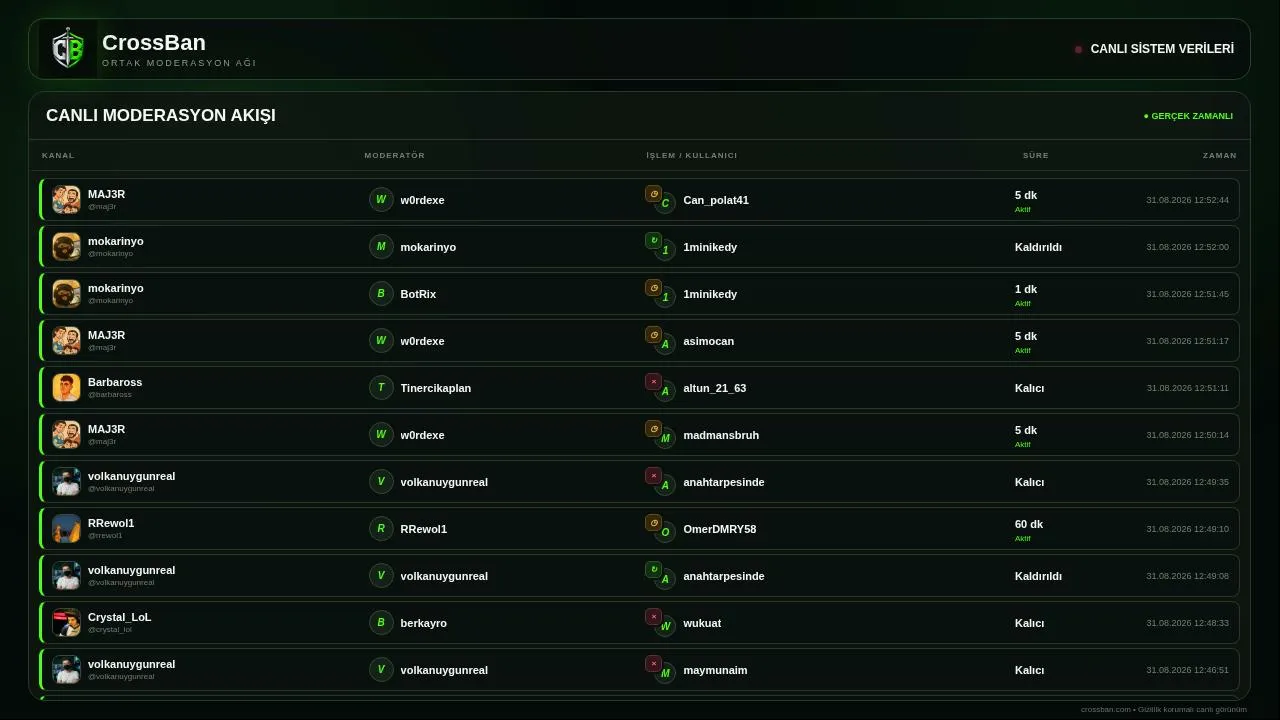Open the Crystal_LoL channel avatar
Viewport: 1280px width, 720px height.
[66, 623]
